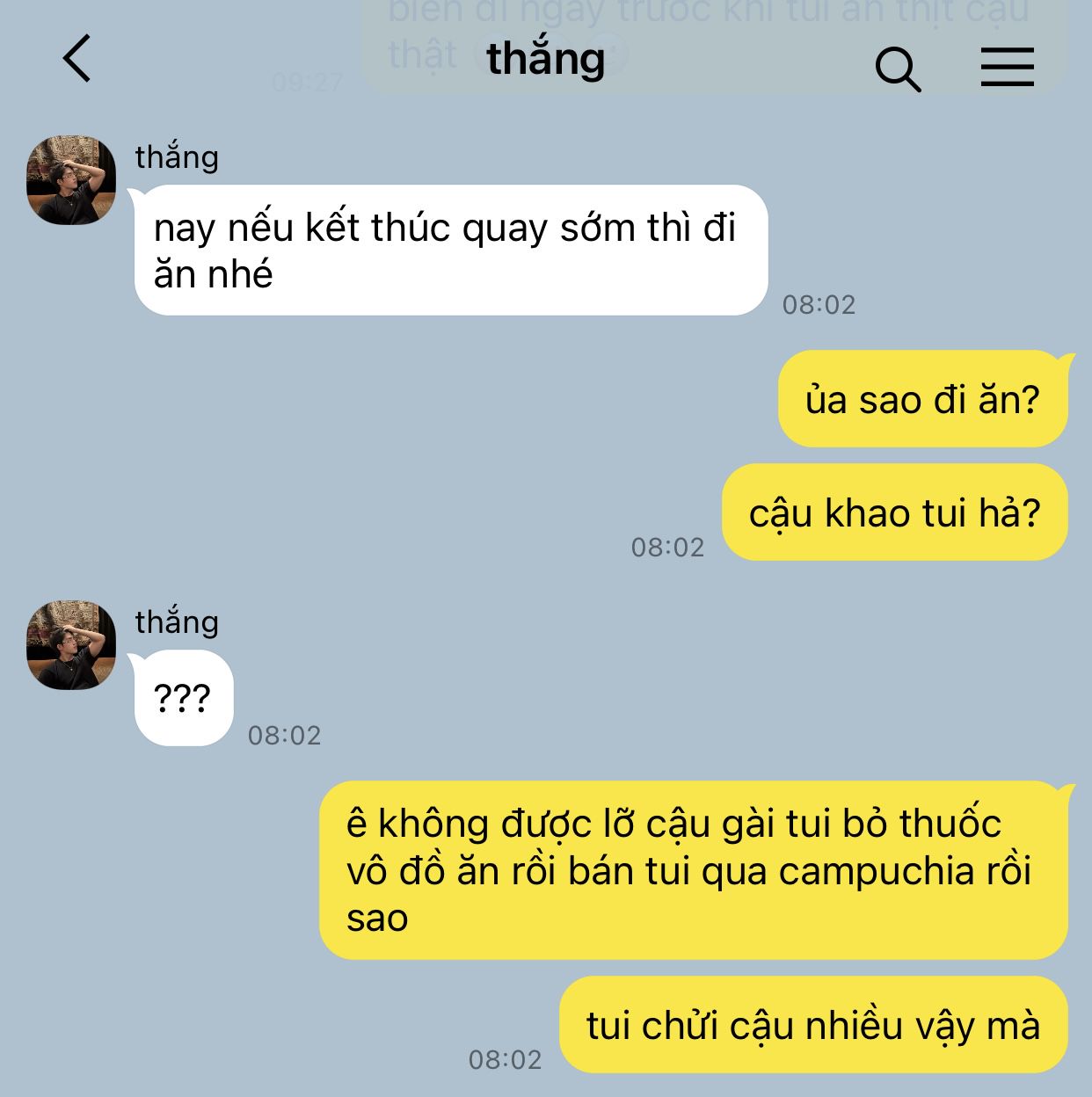The image size is (1092, 1097).
Task: Tap sender name 'thắng' above first message
Action: point(177,156)
